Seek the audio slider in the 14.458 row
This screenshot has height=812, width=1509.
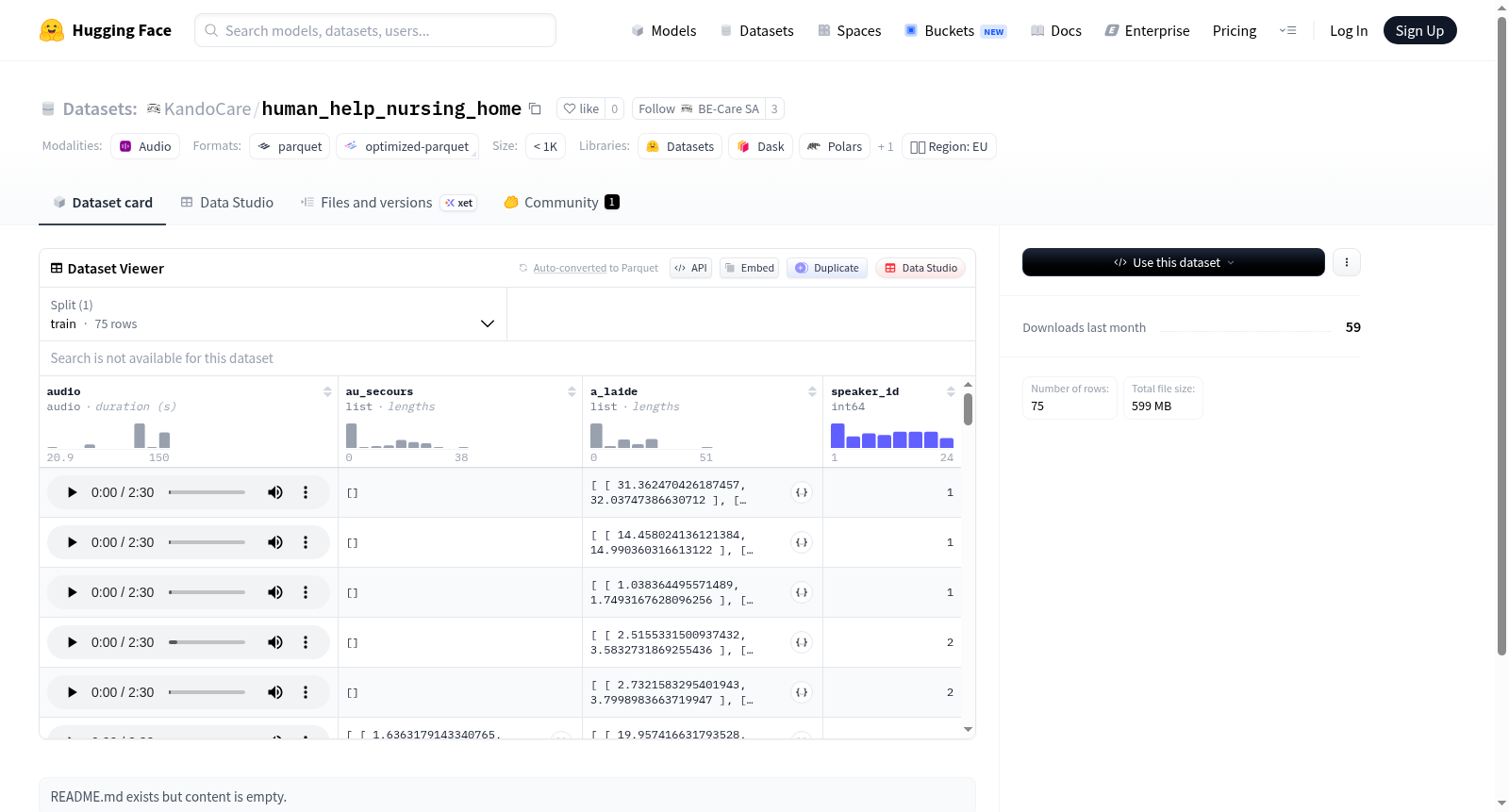click(x=207, y=542)
